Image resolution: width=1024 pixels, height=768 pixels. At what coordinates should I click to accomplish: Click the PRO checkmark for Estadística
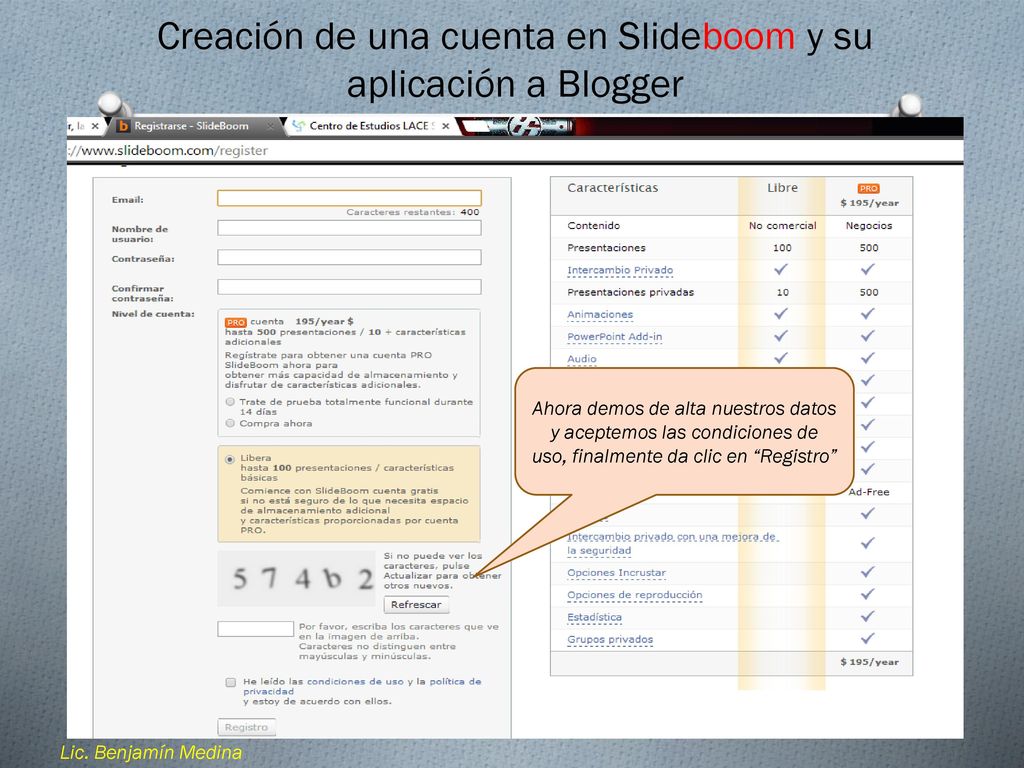[x=867, y=616]
